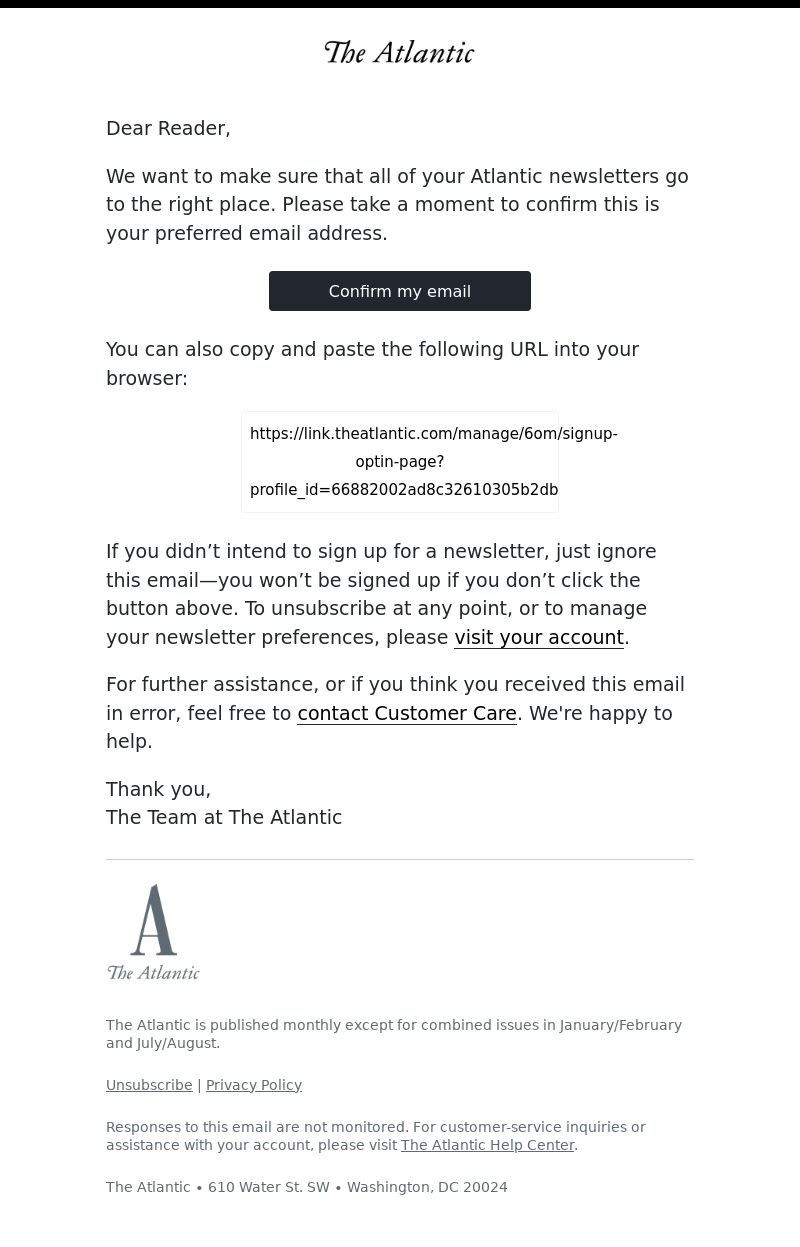Click The Atlantic wordmark beneath the A emblem
The height and width of the screenshot is (1247, 800).
[153, 971]
